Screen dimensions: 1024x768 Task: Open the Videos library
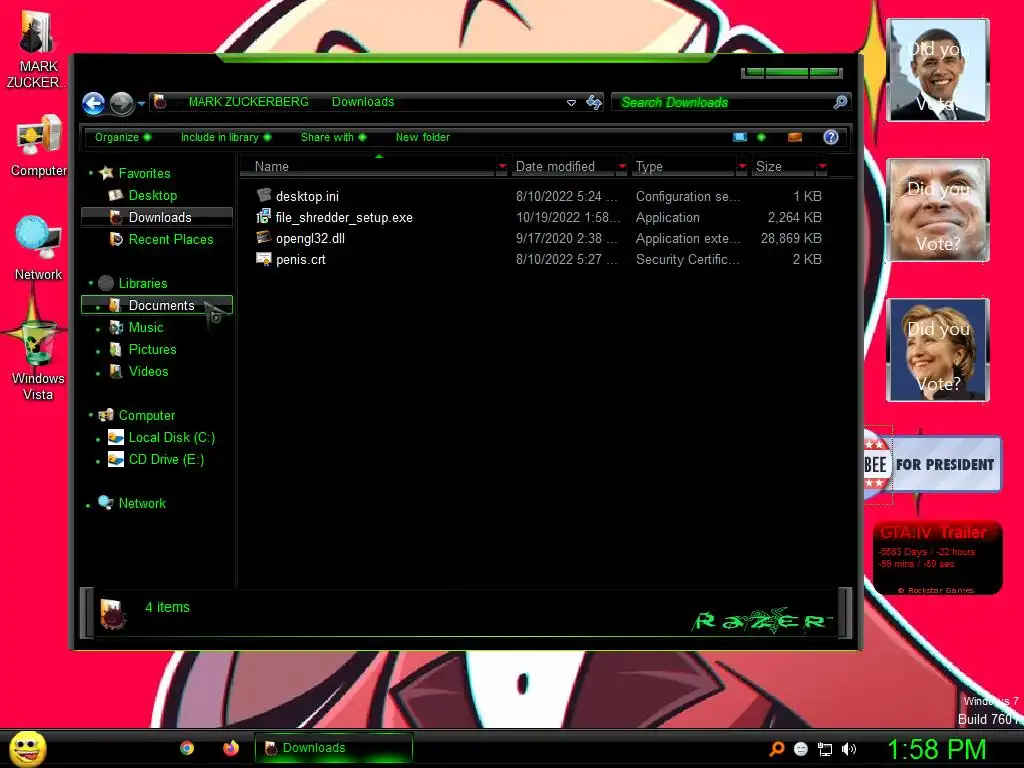(x=148, y=372)
